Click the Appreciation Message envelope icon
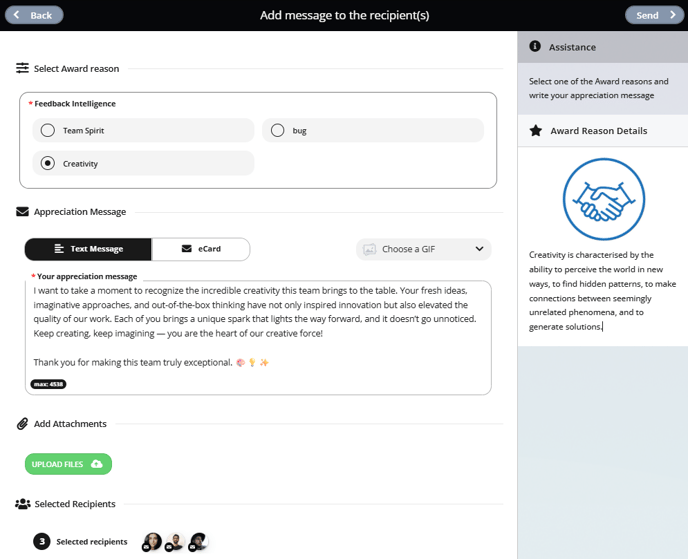Screen dimensions: 688x559 22,211
